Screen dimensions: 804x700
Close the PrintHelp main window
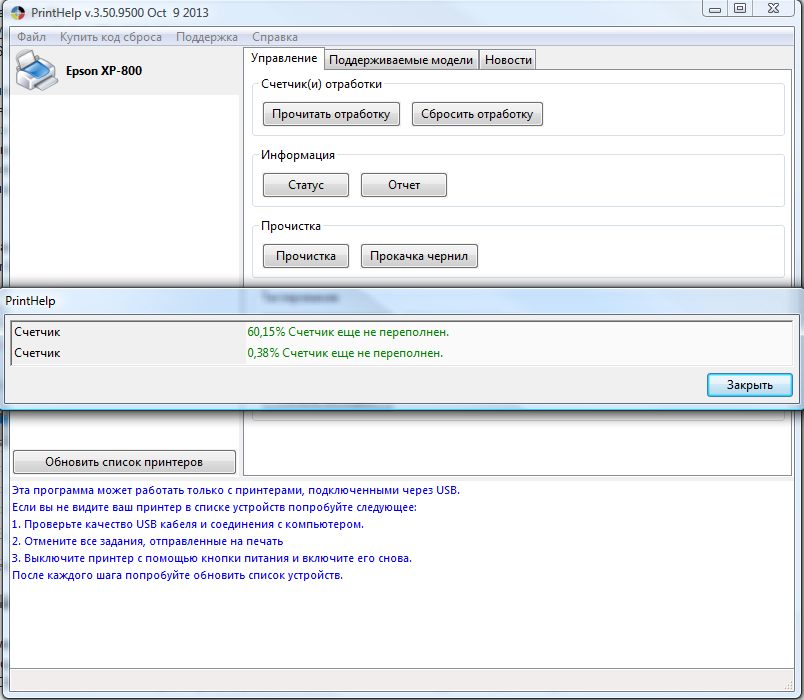pyautogui.click(x=774, y=9)
